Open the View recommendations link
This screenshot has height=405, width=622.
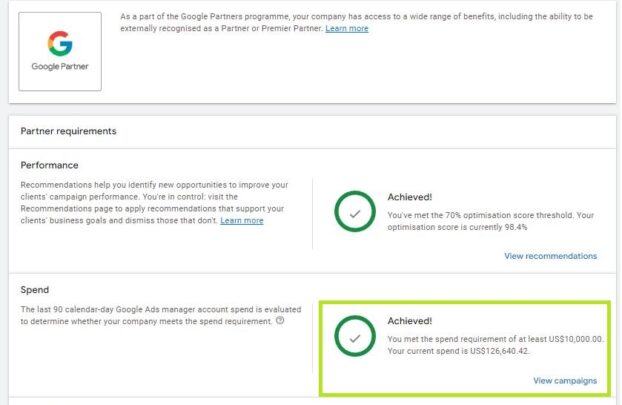(551, 256)
